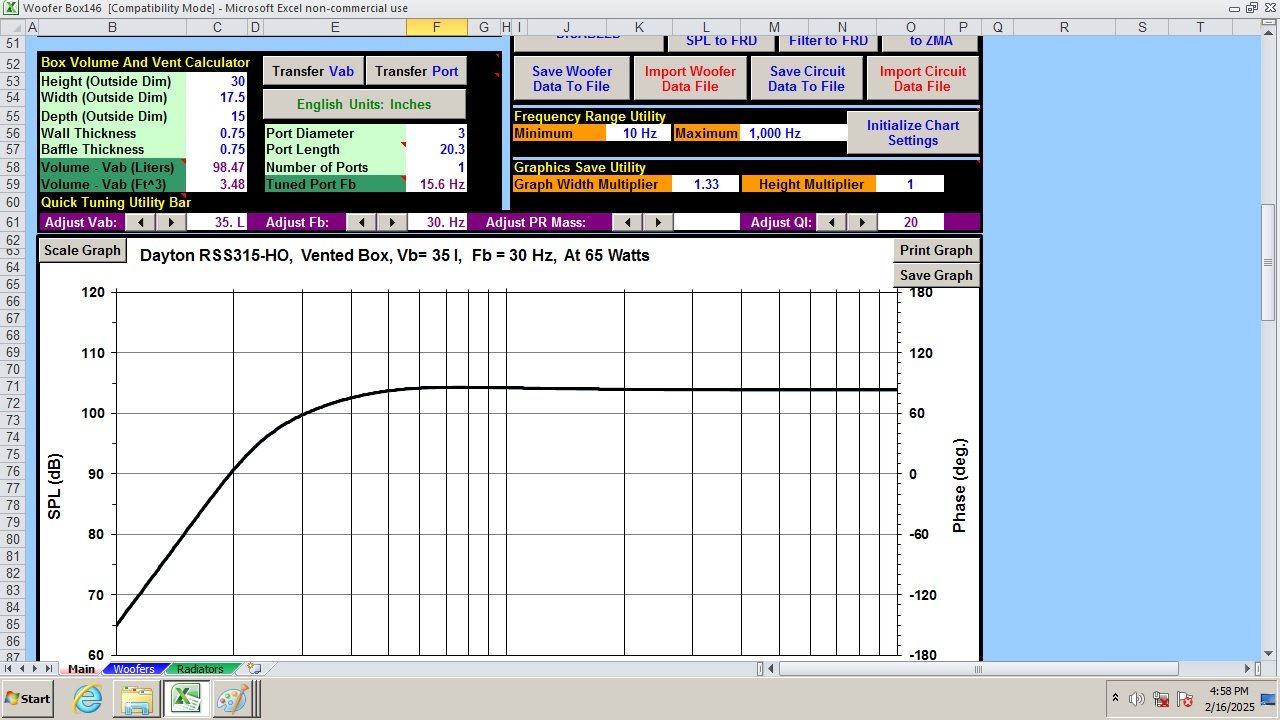Open the Paint taskbar icon
1280x720 pixels.
coord(234,699)
